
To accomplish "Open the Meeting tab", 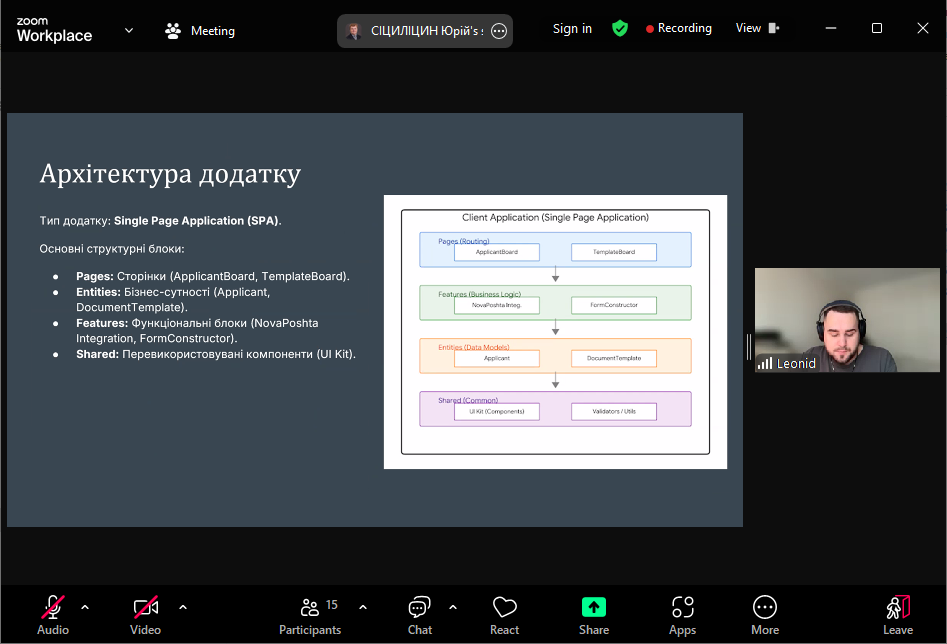I will (x=200, y=31).
